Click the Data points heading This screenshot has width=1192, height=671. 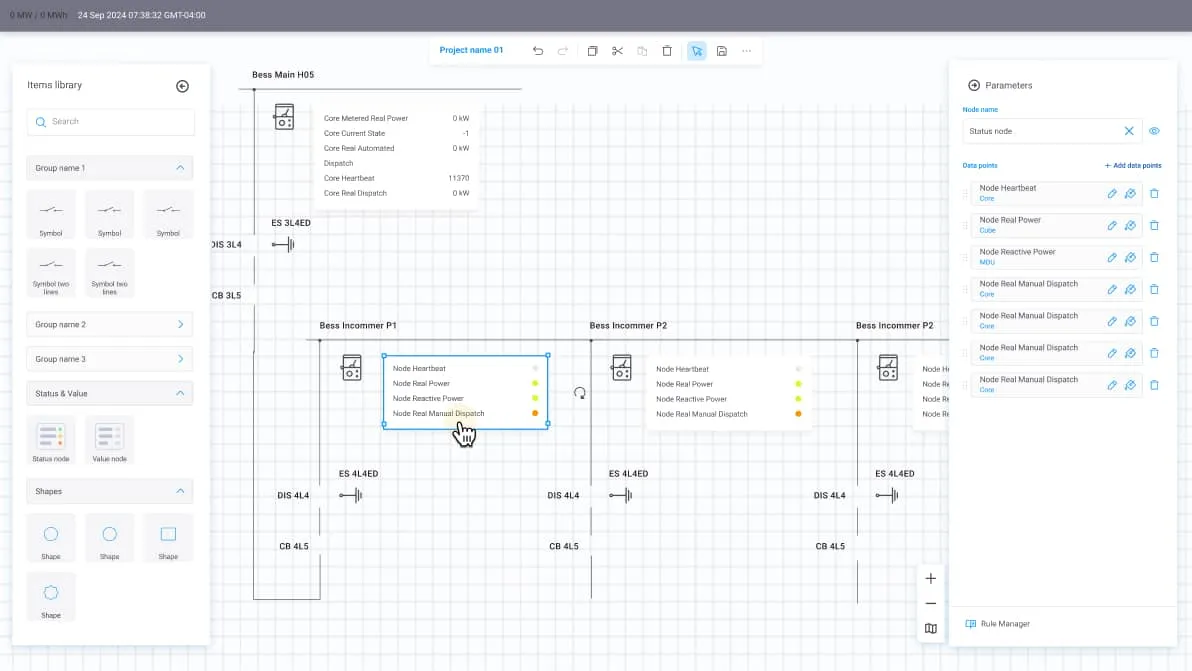pyautogui.click(x=980, y=166)
